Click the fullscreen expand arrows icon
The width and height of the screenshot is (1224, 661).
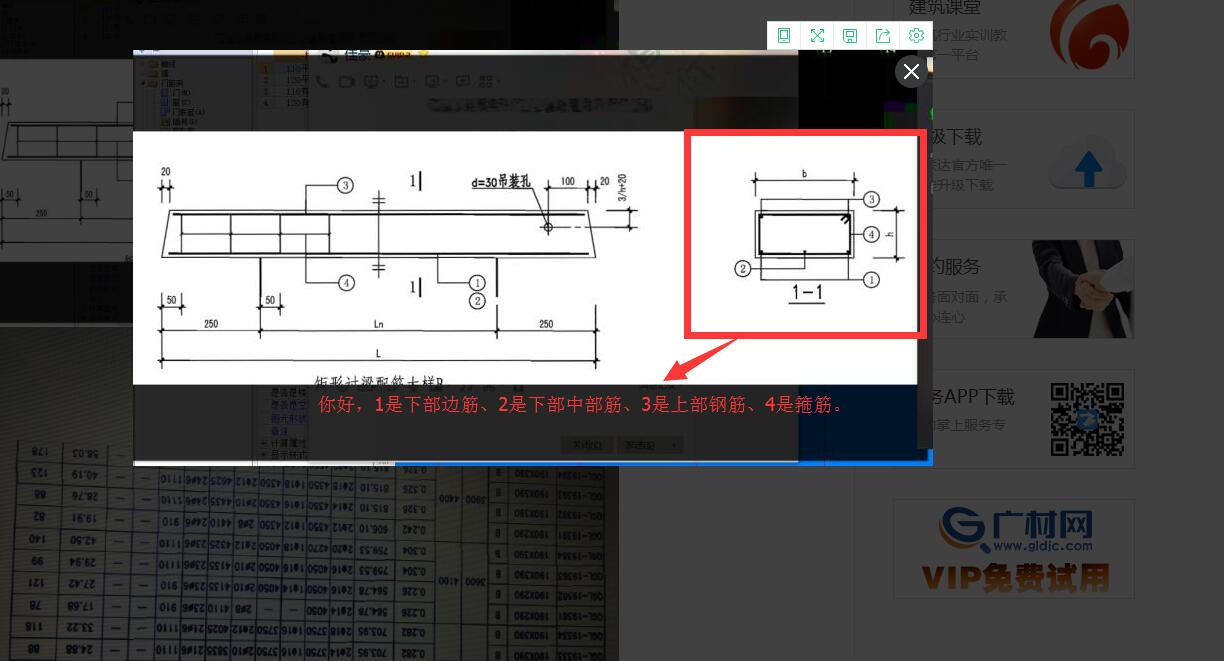817,36
